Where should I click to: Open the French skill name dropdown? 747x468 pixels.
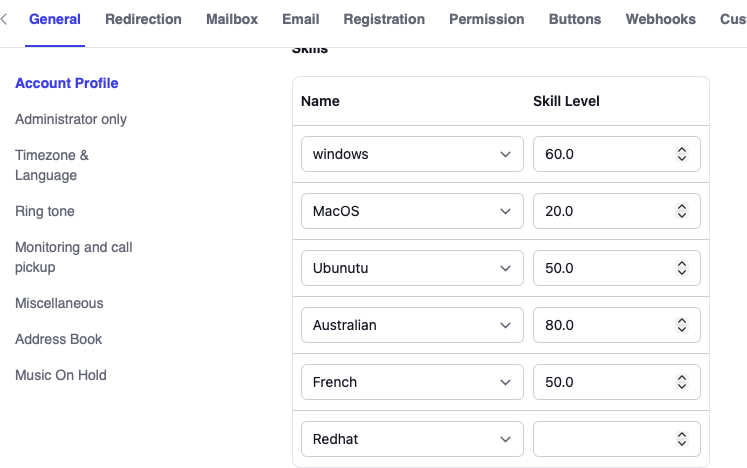click(x=412, y=382)
